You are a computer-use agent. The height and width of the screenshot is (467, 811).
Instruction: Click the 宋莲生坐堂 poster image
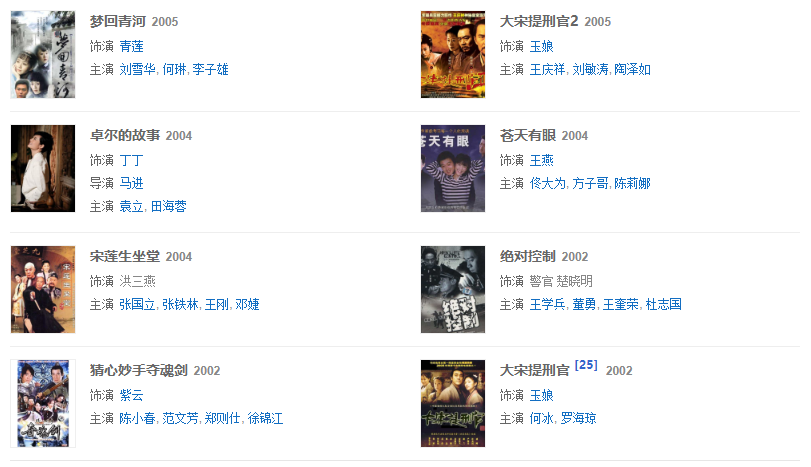point(43,290)
